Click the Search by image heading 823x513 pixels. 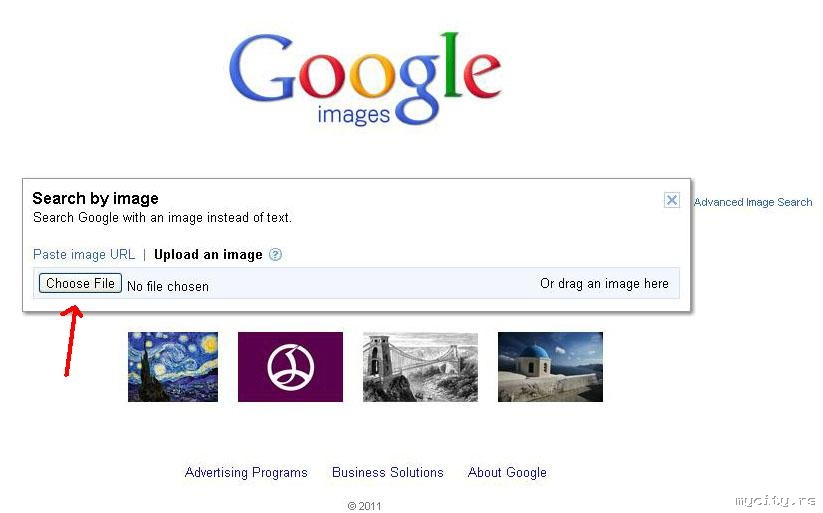coord(96,198)
